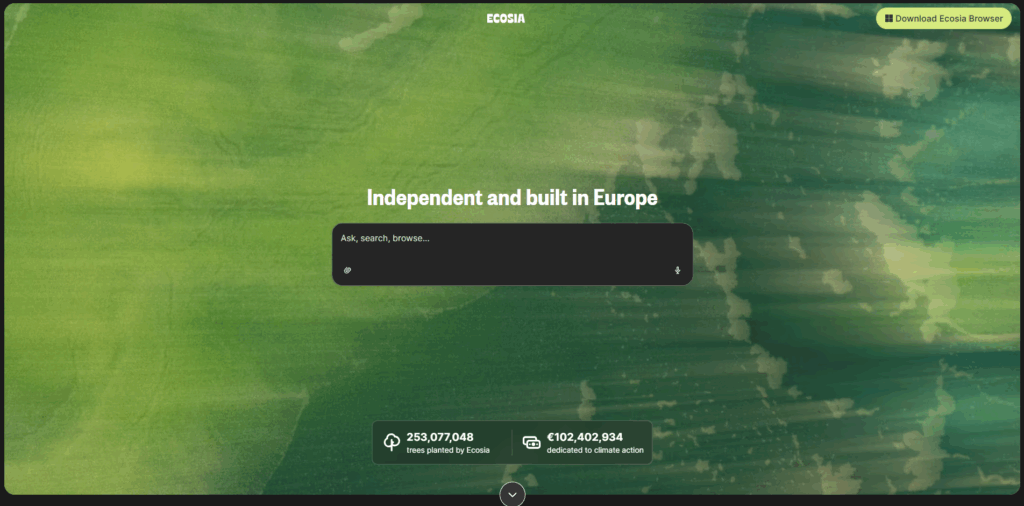Click the money icon beside climate action amount
Screen dimensions: 1024x506
coord(532,443)
